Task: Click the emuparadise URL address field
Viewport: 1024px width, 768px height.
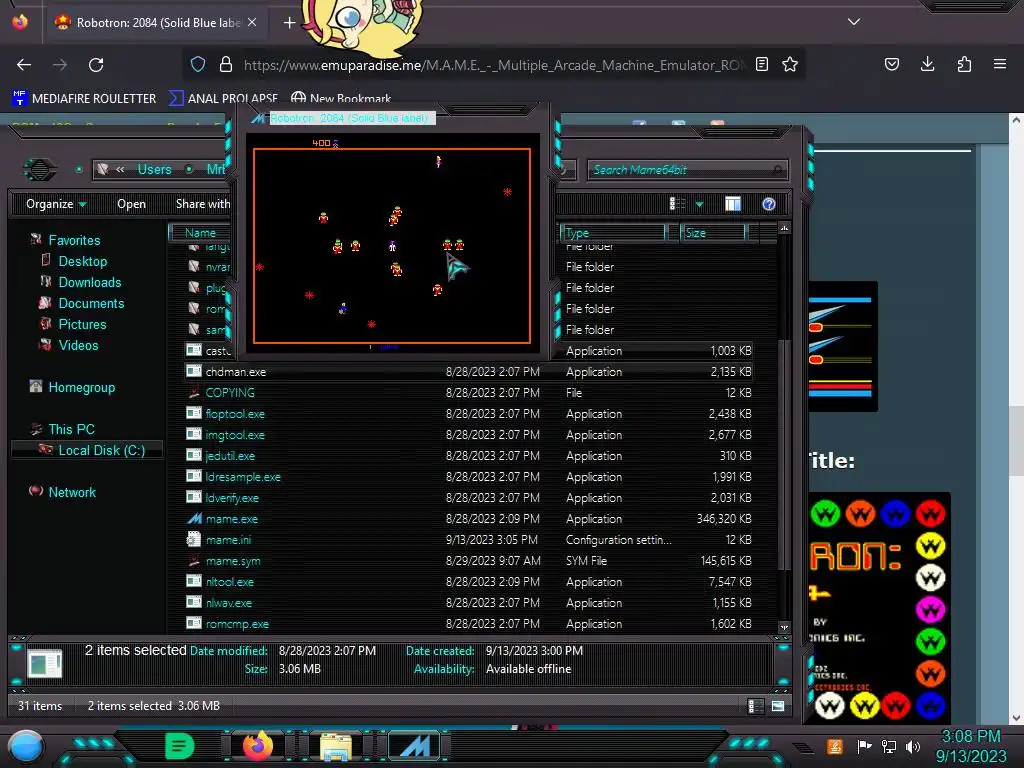Action: click(x=493, y=65)
